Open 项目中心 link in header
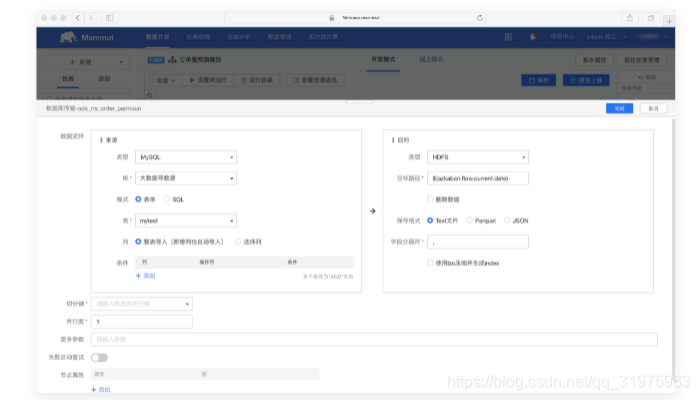Image resolution: width=700 pixels, height=400 pixels. click(x=562, y=37)
